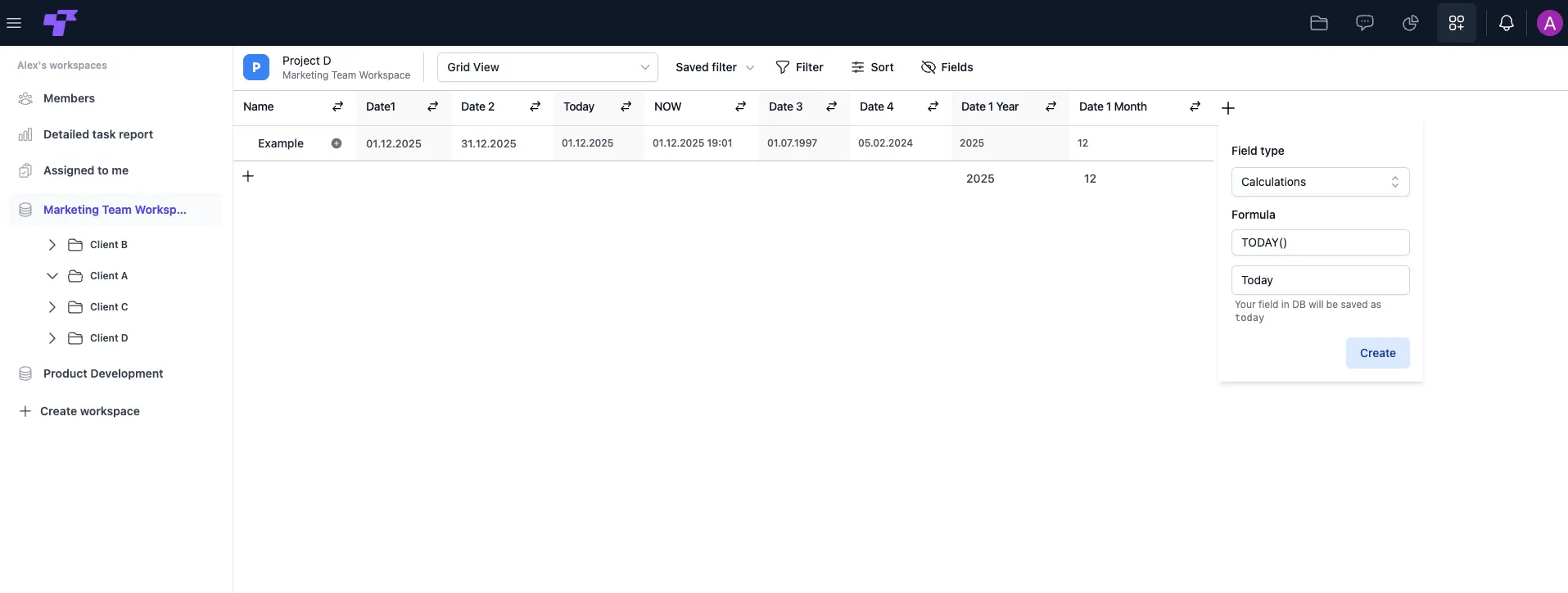Select Marketing Team Workspace in sidebar
Viewport: 1568px width, 593px height.
[x=115, y=210]
